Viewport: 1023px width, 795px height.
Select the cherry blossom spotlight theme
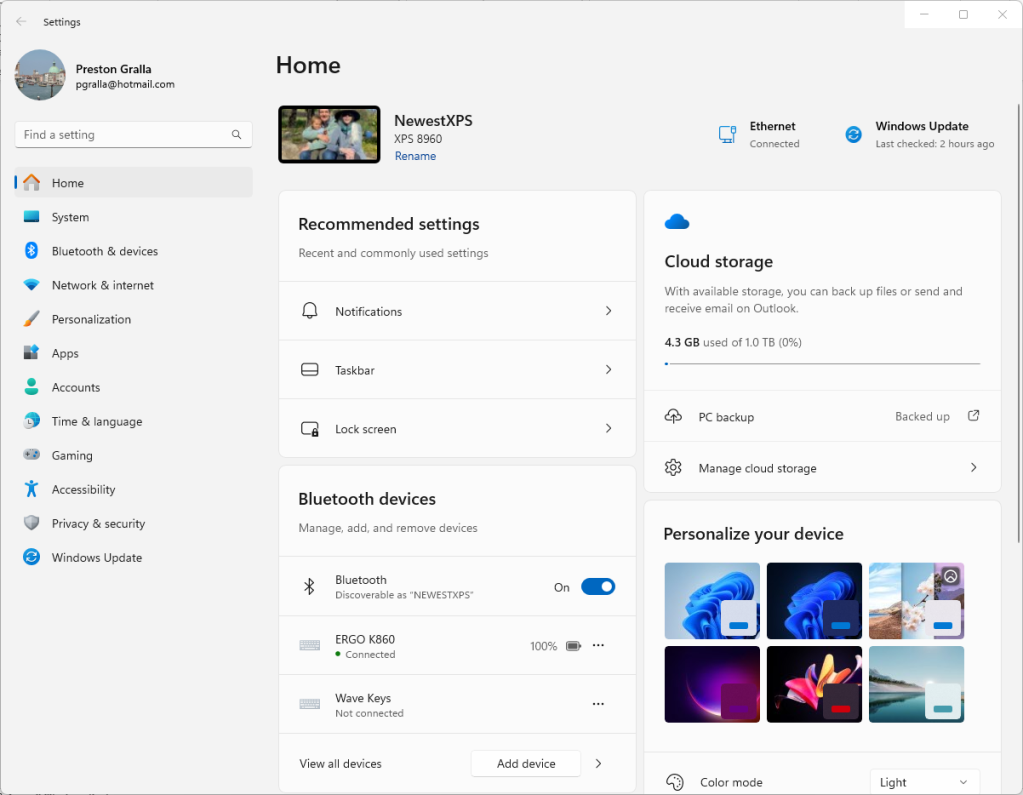click(x=916, y=601)
